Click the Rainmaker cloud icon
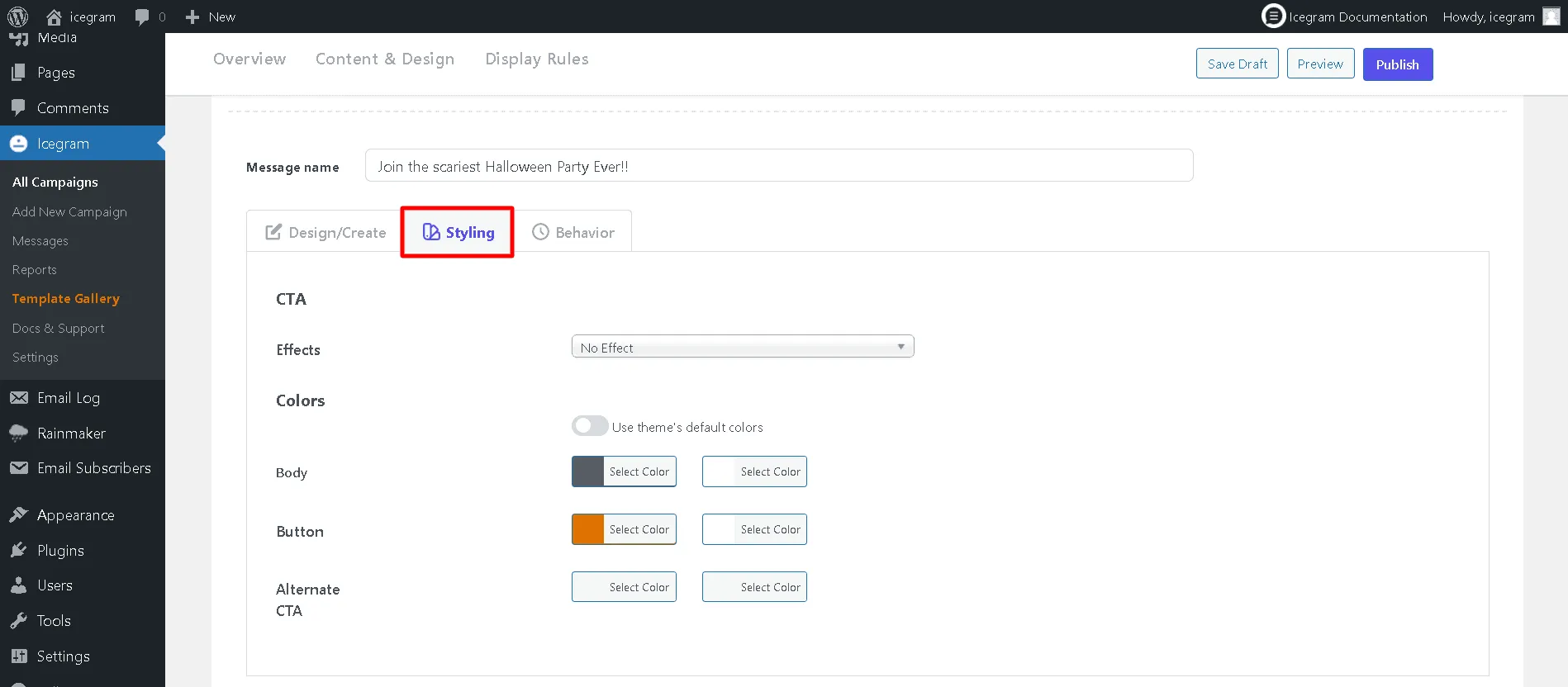The height and width of the screenshot is (687, 1568). 18,434
